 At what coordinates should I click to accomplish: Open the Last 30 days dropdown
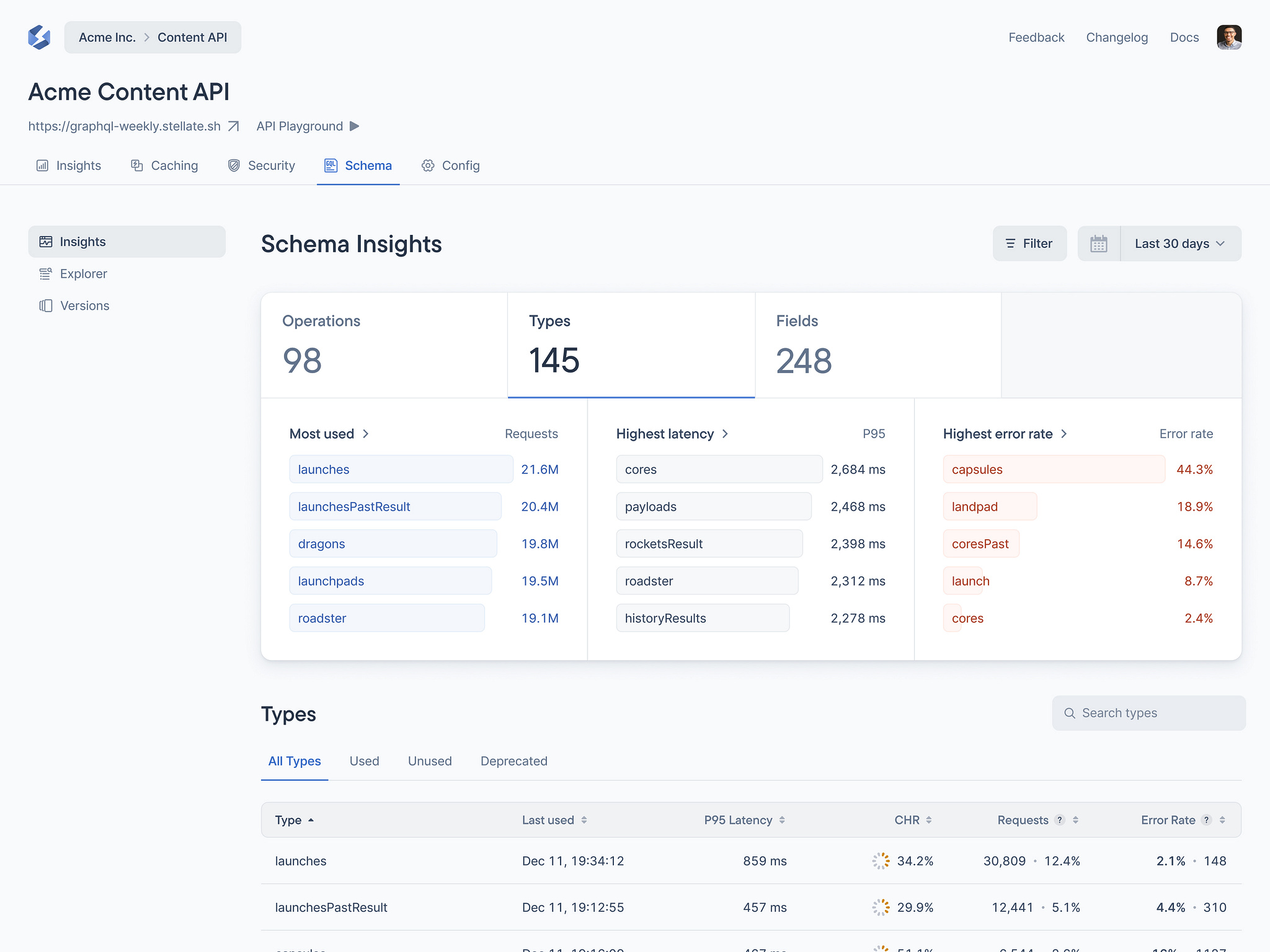pyautogui.click(x=1181, y=244)
